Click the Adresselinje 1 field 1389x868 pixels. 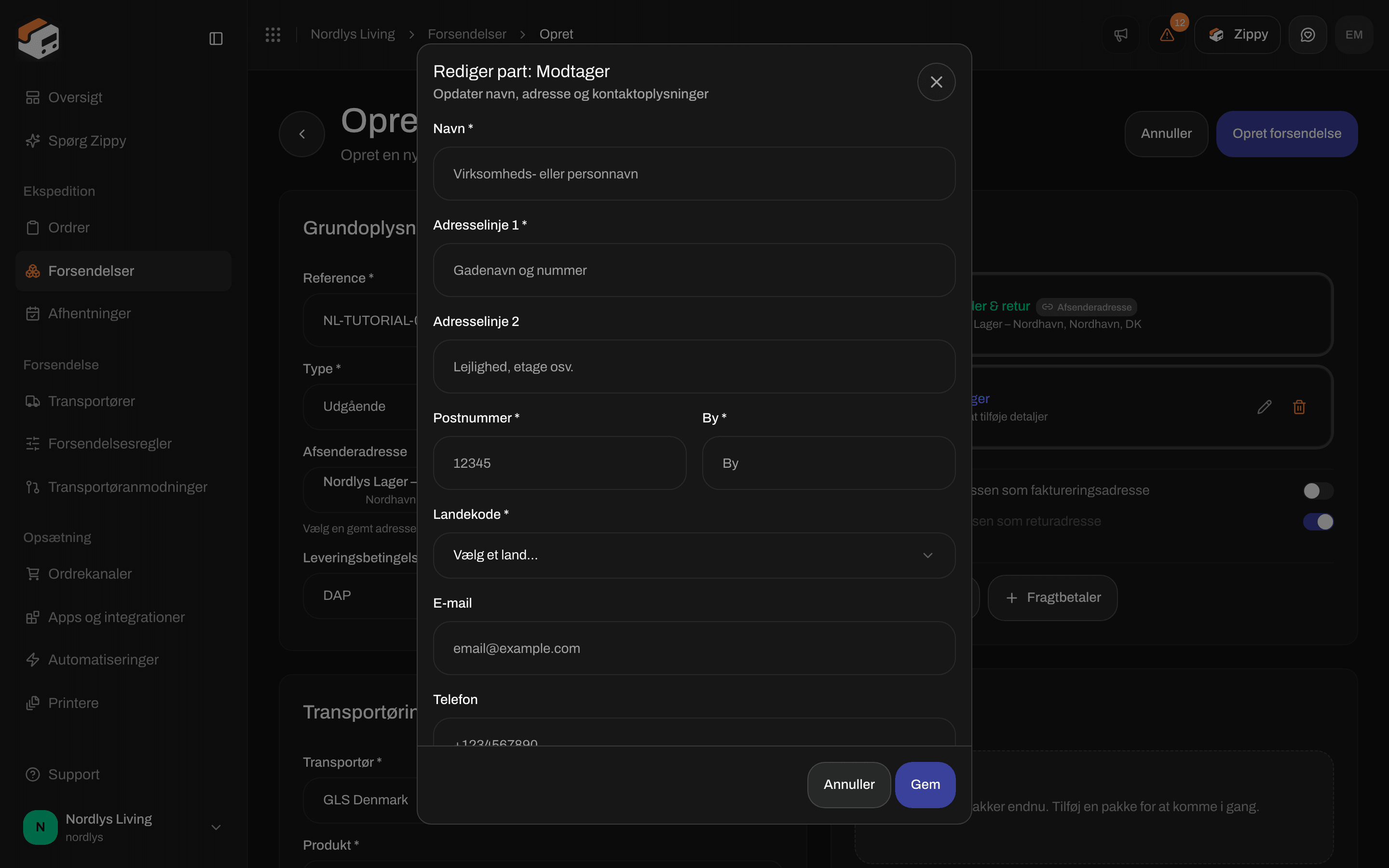[x=694, y=271]
